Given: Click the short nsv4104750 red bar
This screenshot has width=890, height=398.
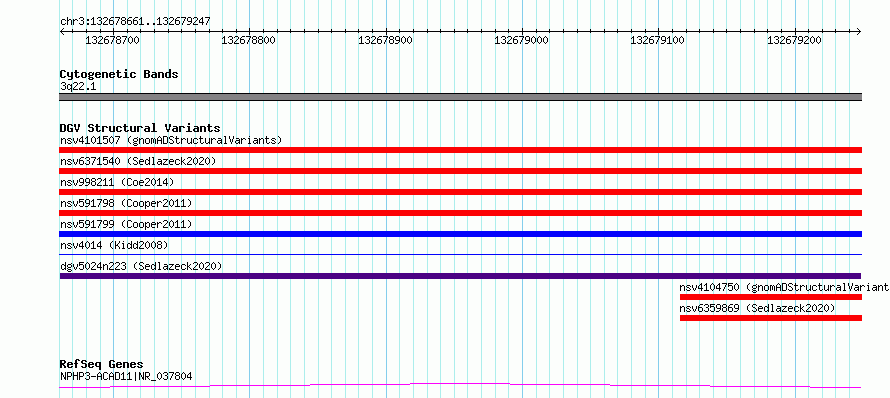Looking at the screenshot, I should (771, 297).
